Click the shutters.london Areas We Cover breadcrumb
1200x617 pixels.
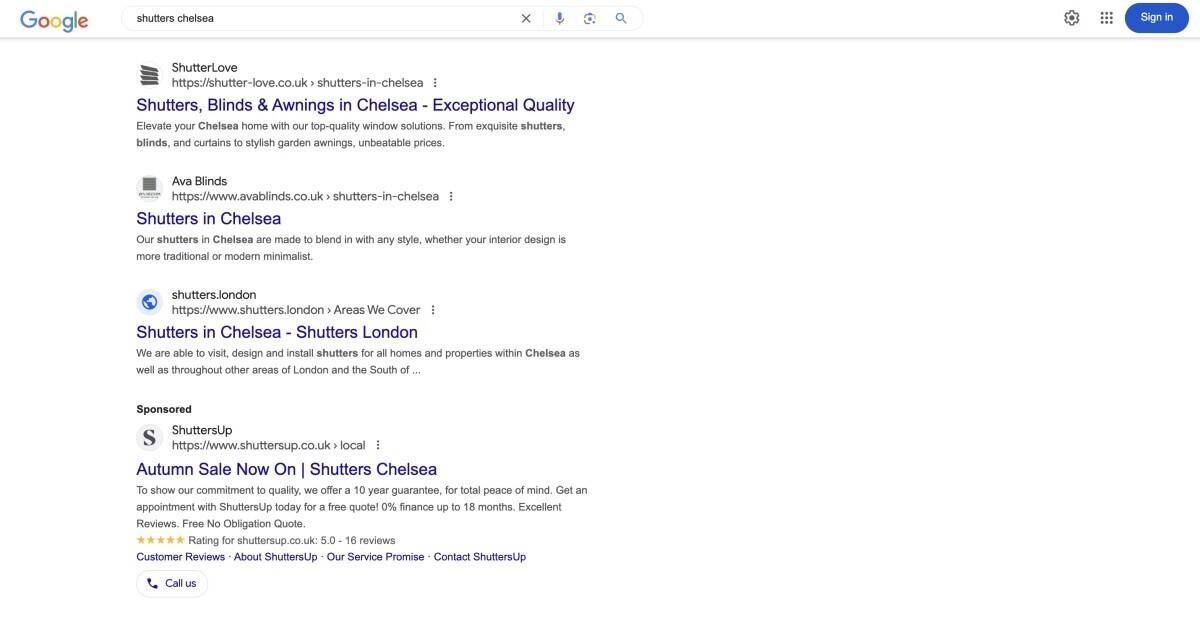click(296, 310)
